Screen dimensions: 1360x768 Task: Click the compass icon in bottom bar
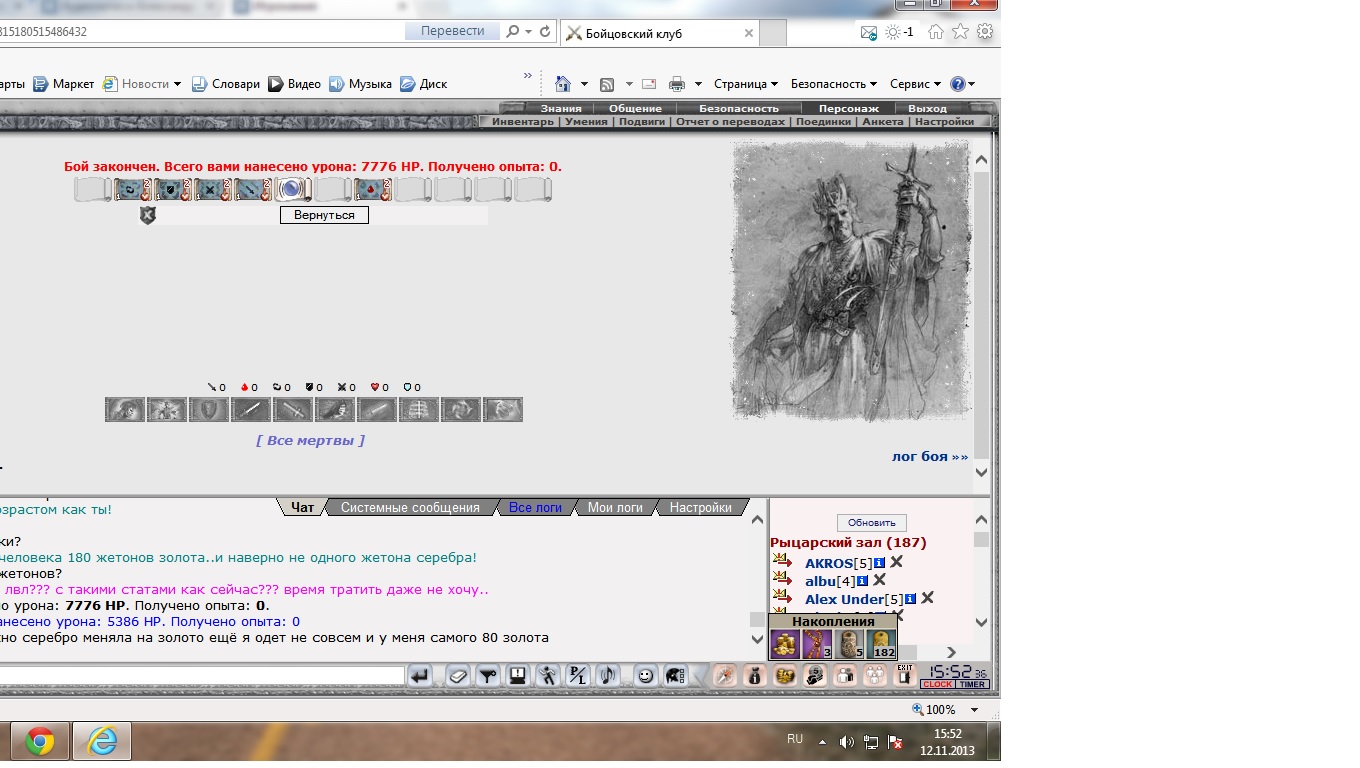[x=724, y=676]
